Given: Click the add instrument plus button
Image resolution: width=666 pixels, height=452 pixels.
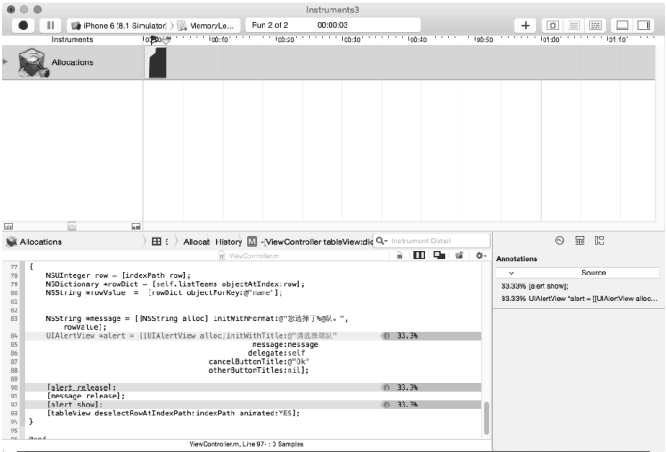Looking at the screenshot, I should [x=526, y=24].
